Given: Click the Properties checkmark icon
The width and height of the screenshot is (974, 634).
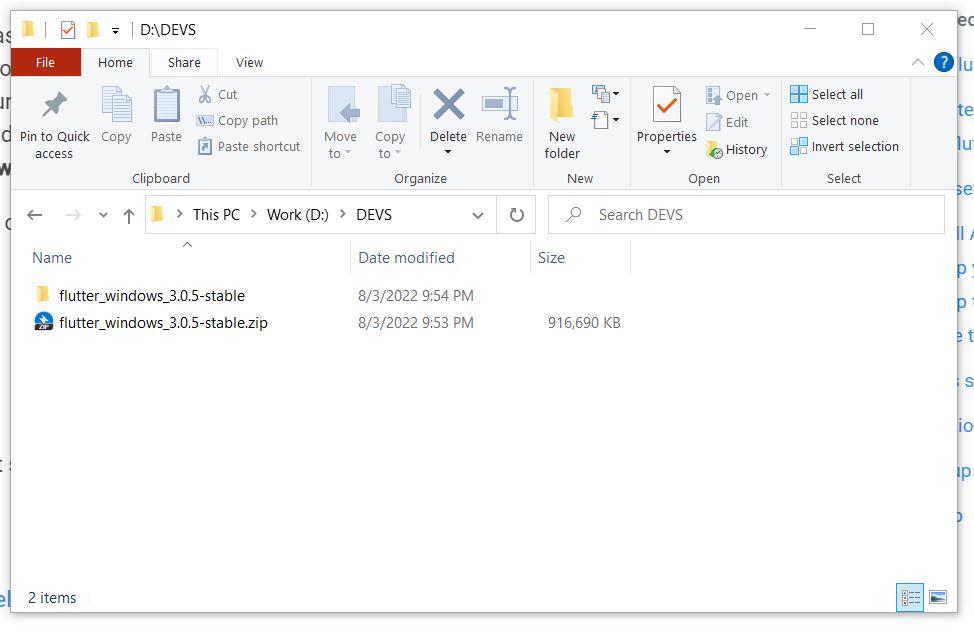Looking at the screenshot, I should pyautogui.click(x=667, y=105).
